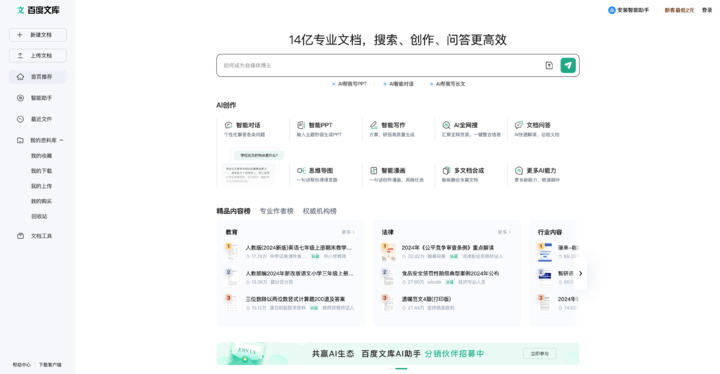Open 2024年《公平竞争审查条例》重点解读 title
Viewport: 720px width, 374px height.
tap(448, 248)
